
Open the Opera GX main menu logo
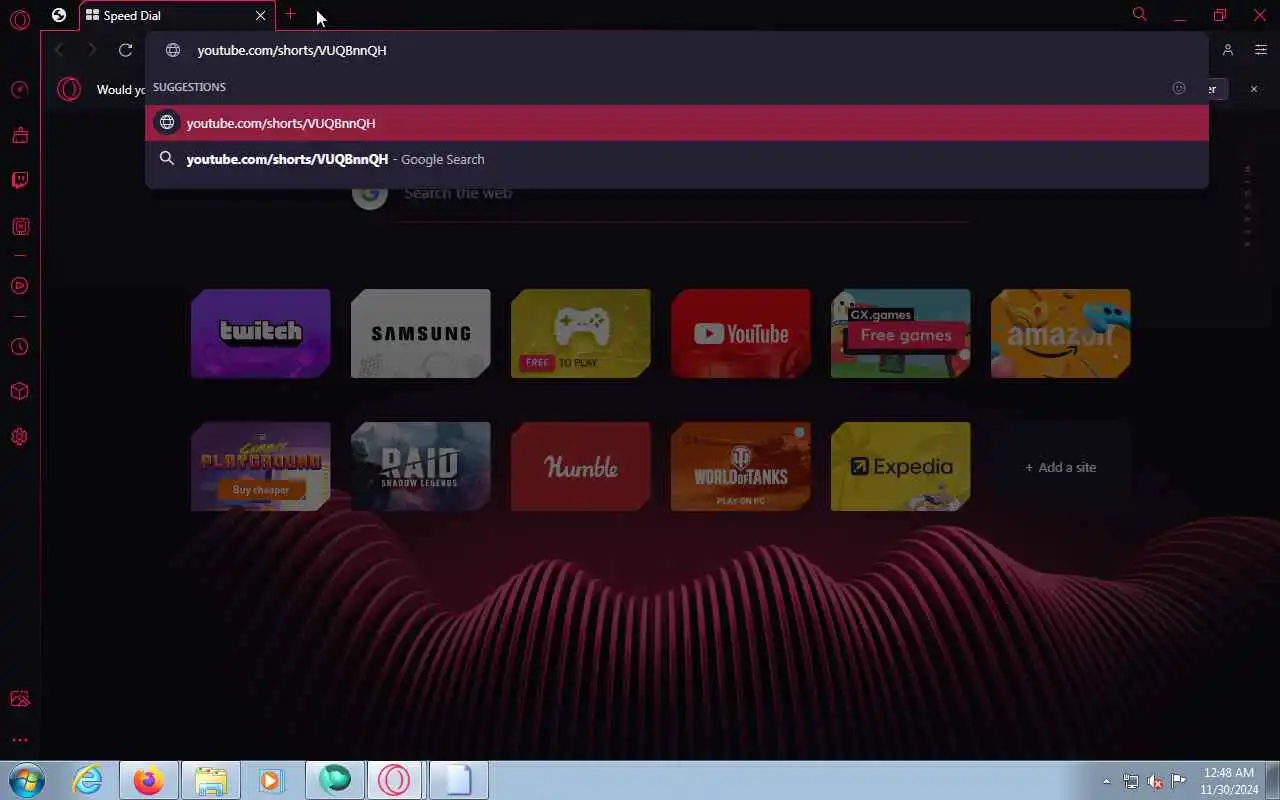click(x=19, y=19)
